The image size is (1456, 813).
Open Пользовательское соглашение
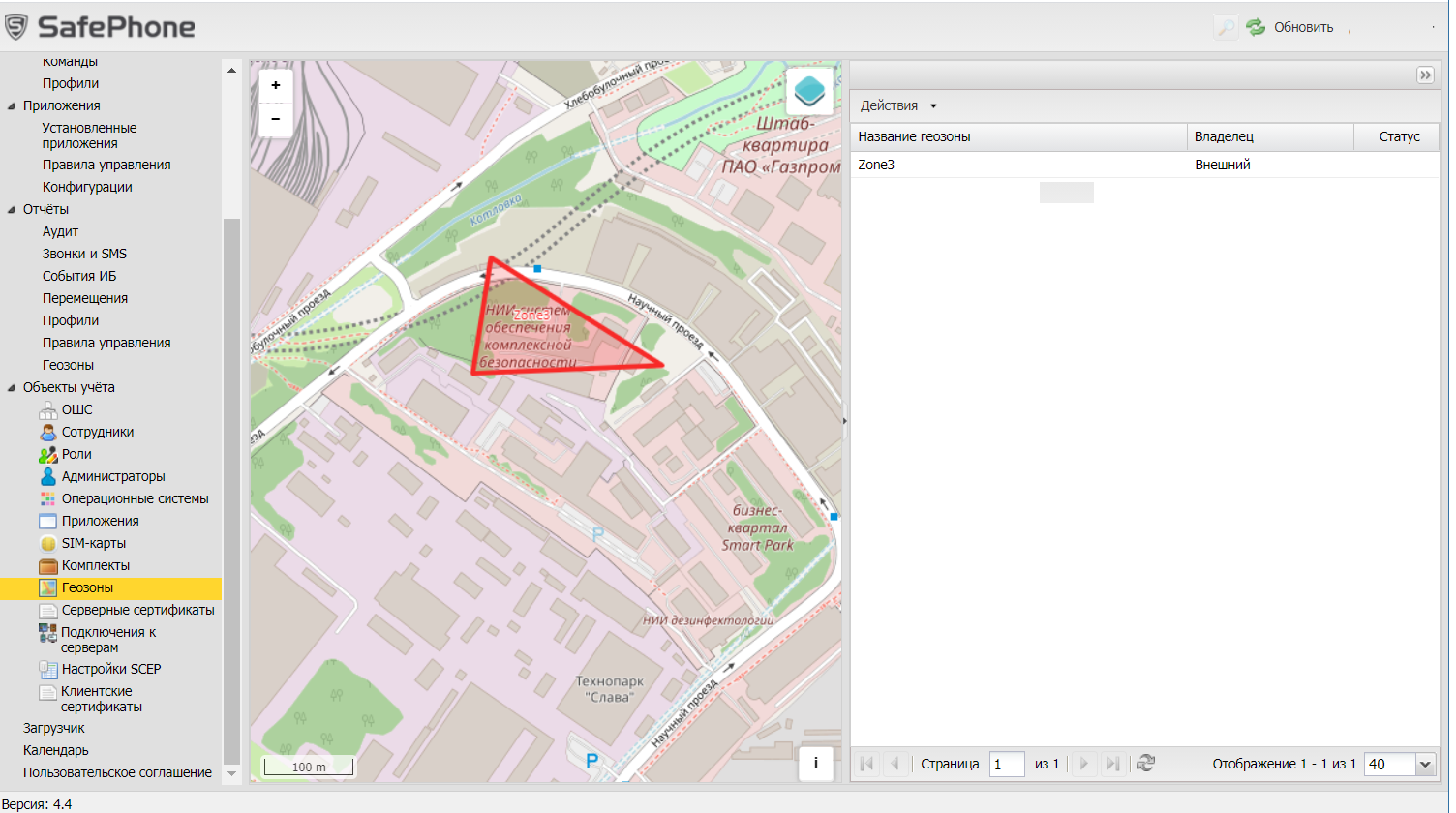point(117,772)
